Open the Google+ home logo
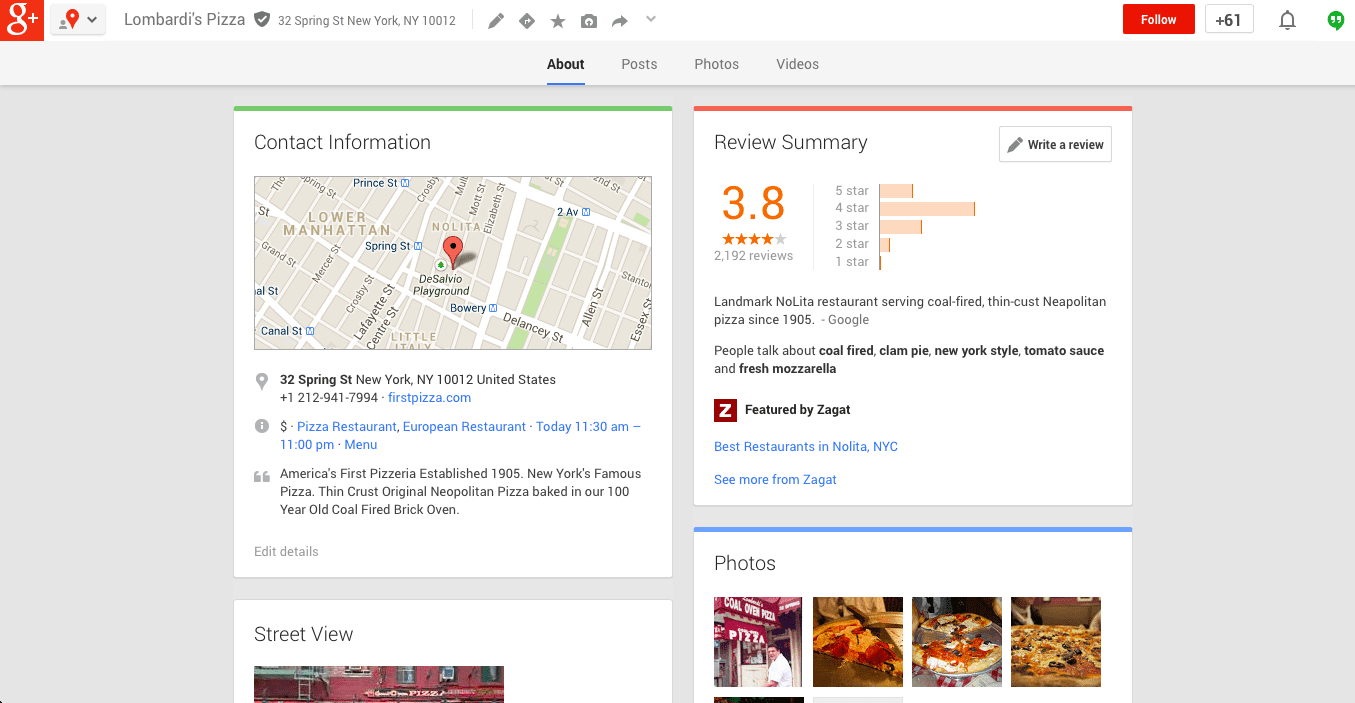The image size is (1355, 703). [22, 20]
